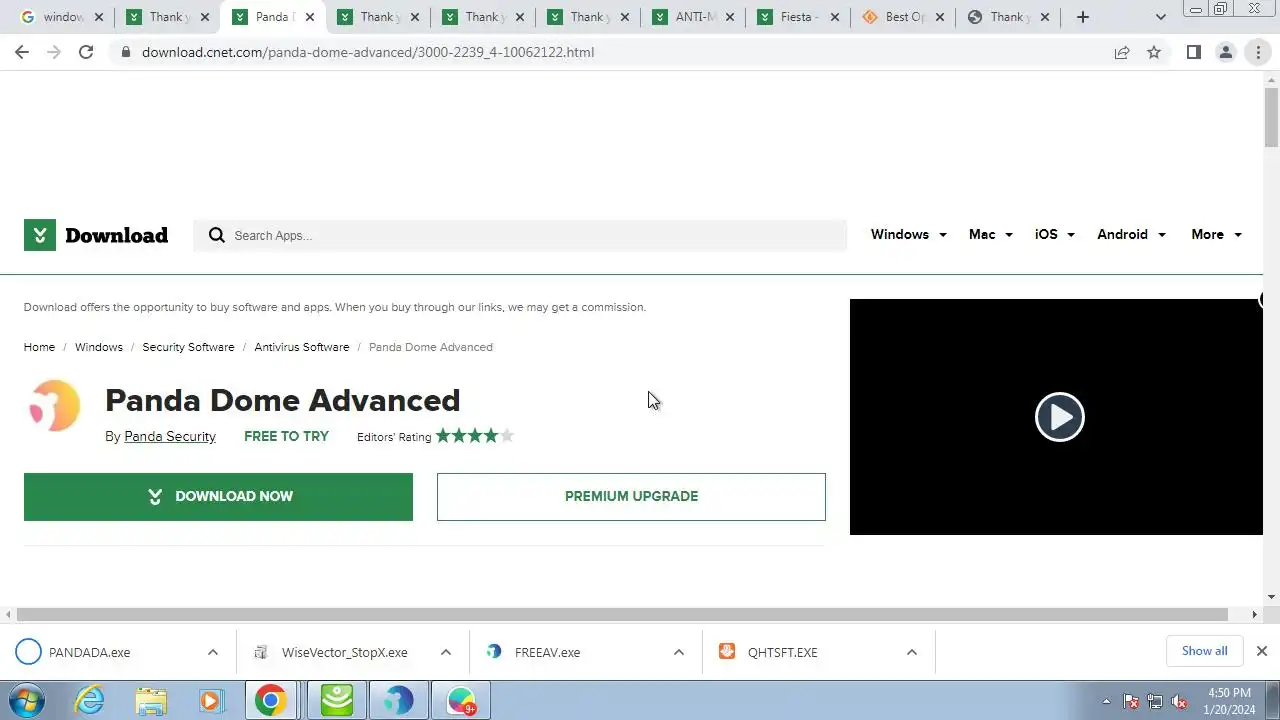Click the search magnifier icon
The width and height of the screenshot is (1280, 720).
click(x=217, y=235)
